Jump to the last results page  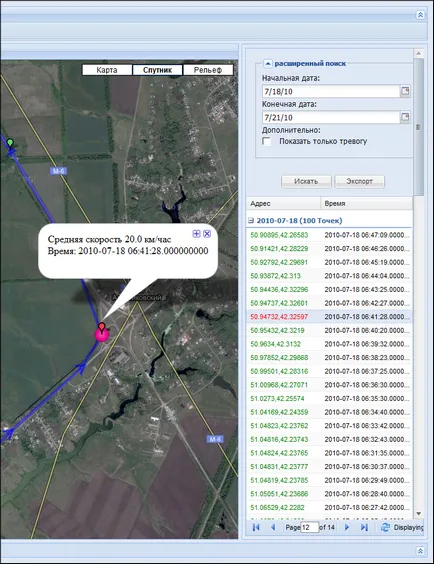tap(364, 527)
